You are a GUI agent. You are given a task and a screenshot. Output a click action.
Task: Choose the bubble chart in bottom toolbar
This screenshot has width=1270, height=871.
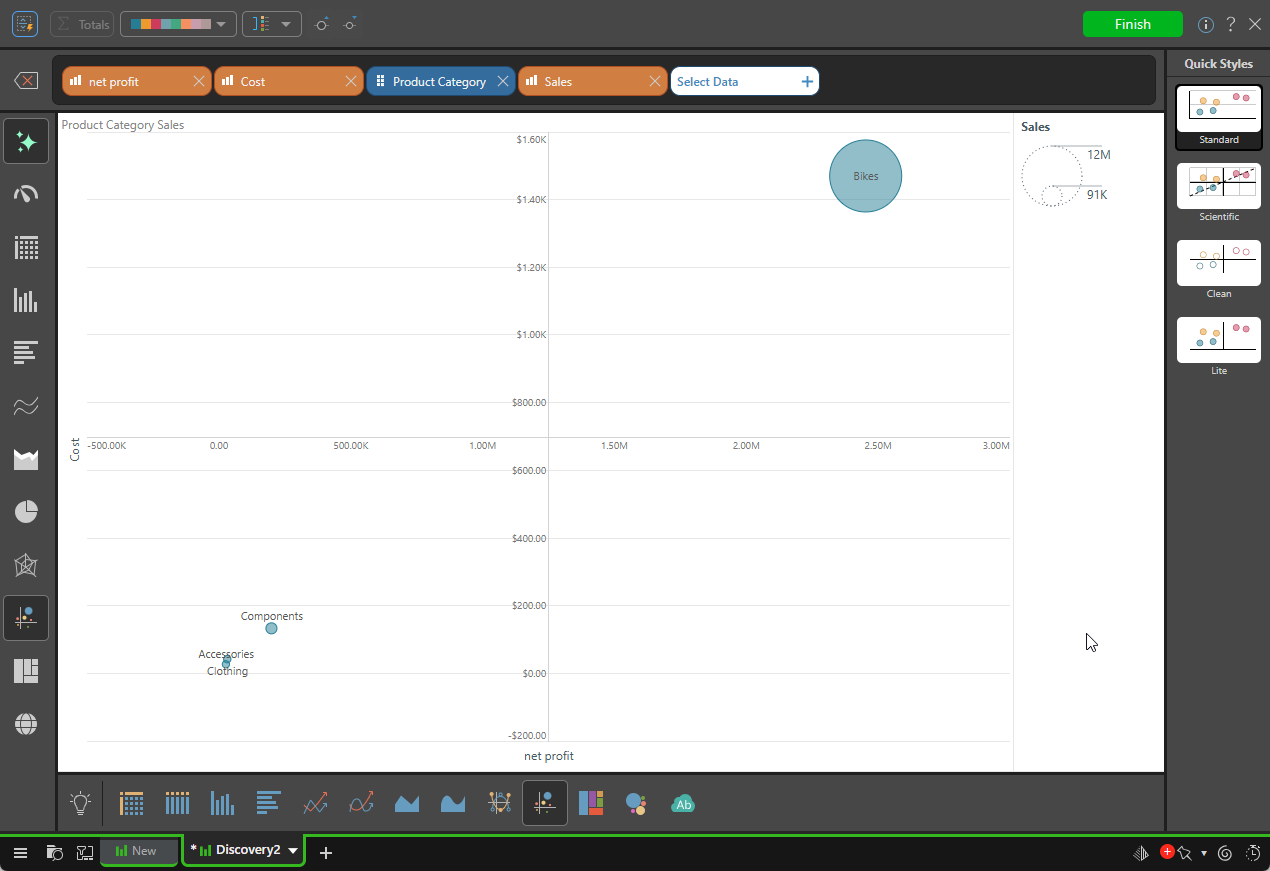pyautogui.click(x=636, y=803)
